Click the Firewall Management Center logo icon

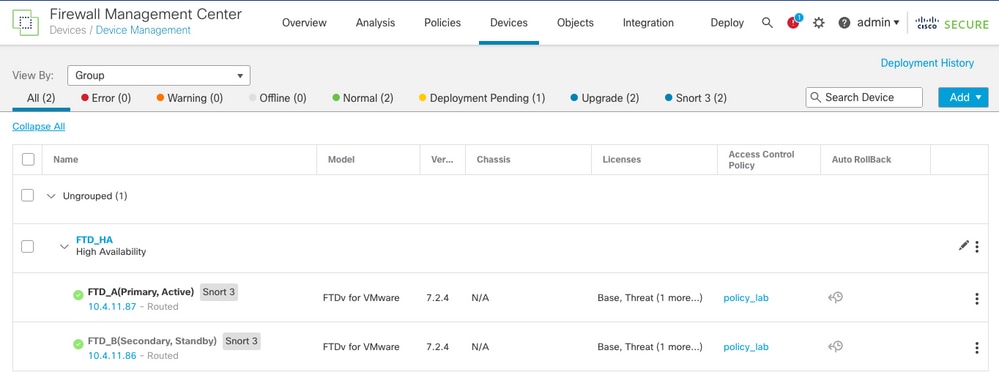[x=25, y=22]
